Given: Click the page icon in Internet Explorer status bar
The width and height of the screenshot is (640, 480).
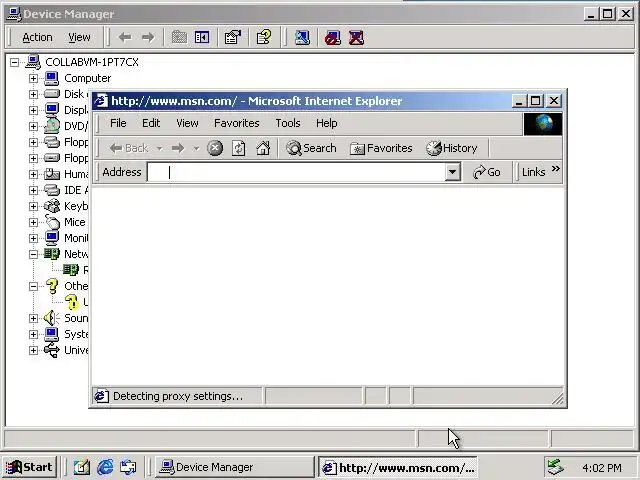Looking at the screenshot, I should pos(101,396).
